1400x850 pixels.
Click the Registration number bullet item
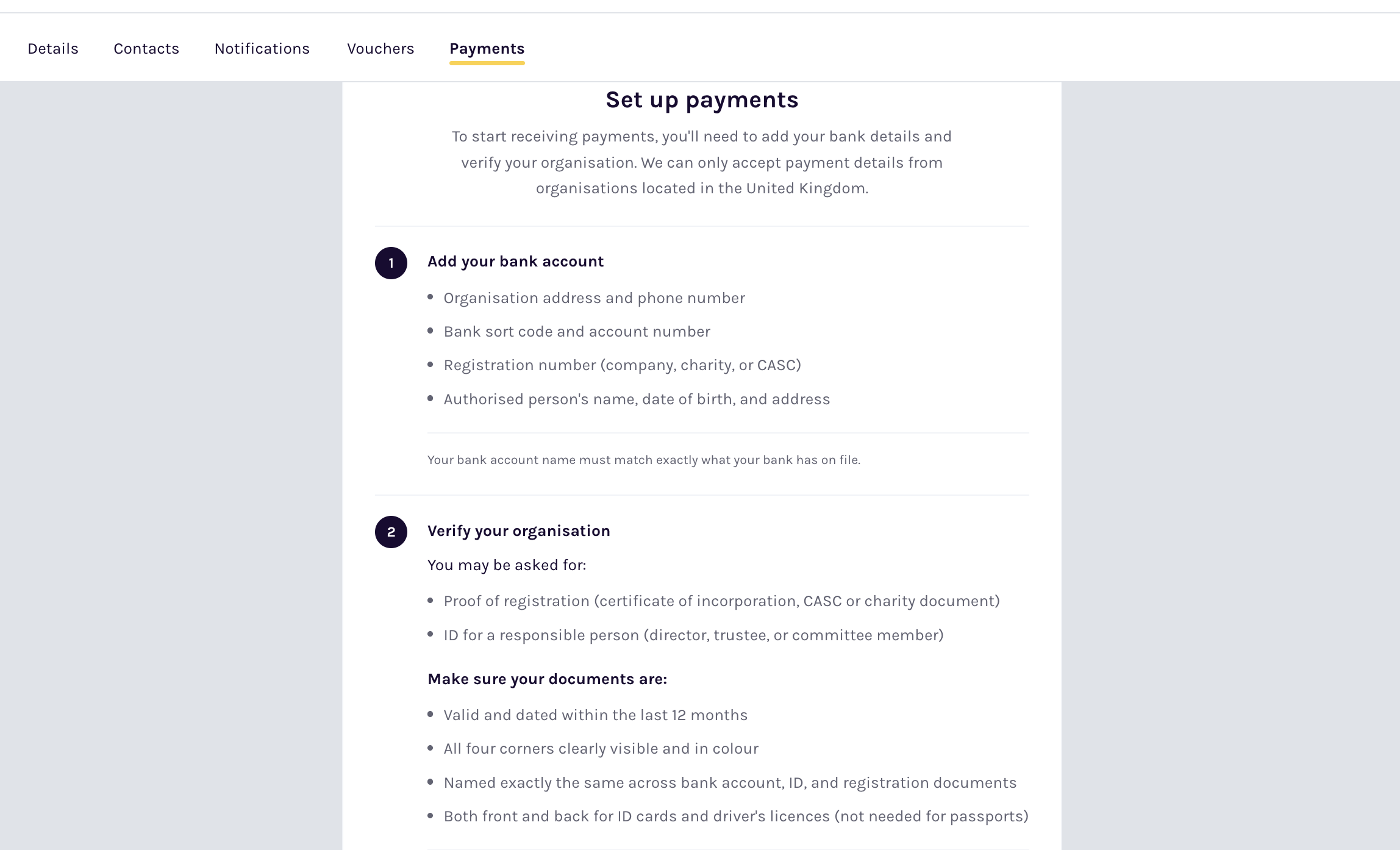point(622,365)
